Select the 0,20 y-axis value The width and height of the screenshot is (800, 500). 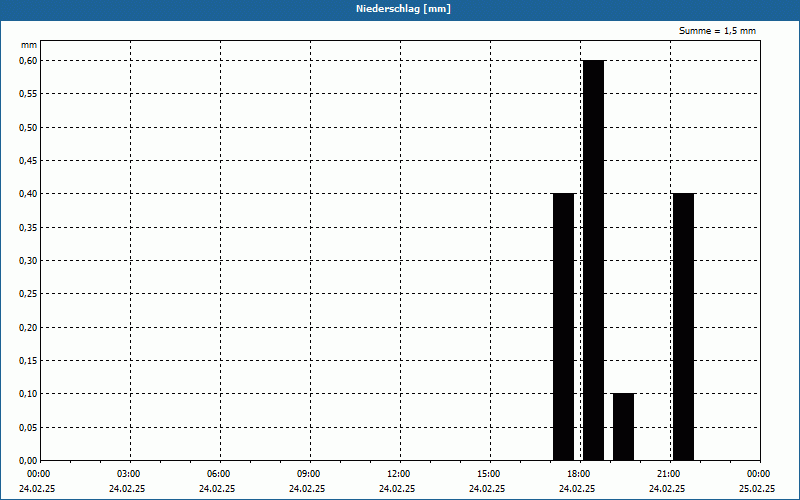pyautogui.click(x=28, y=328)
